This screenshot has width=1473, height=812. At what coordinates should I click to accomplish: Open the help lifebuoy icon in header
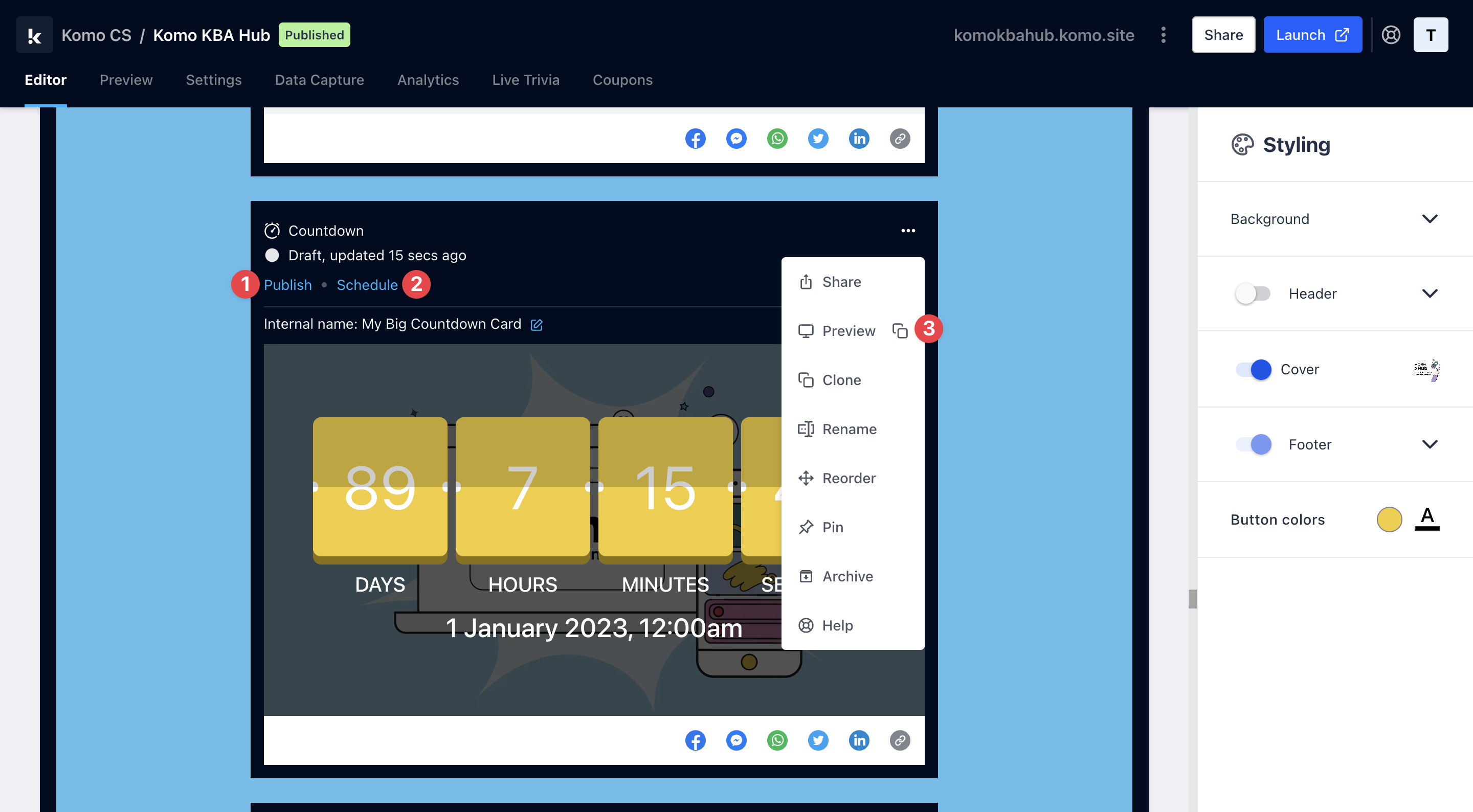pos(1391,35)
